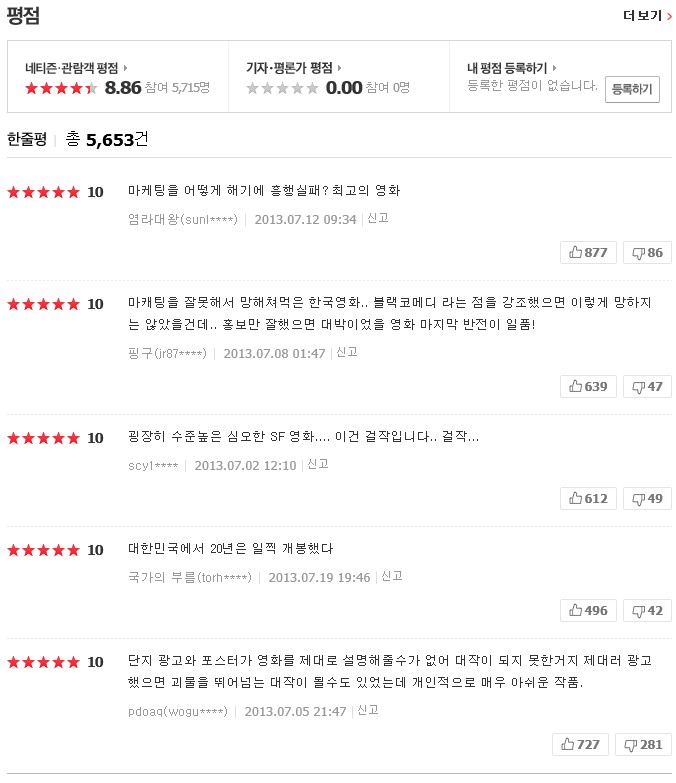Report the review by 핑구 via 신고

[x=346, y=352]
